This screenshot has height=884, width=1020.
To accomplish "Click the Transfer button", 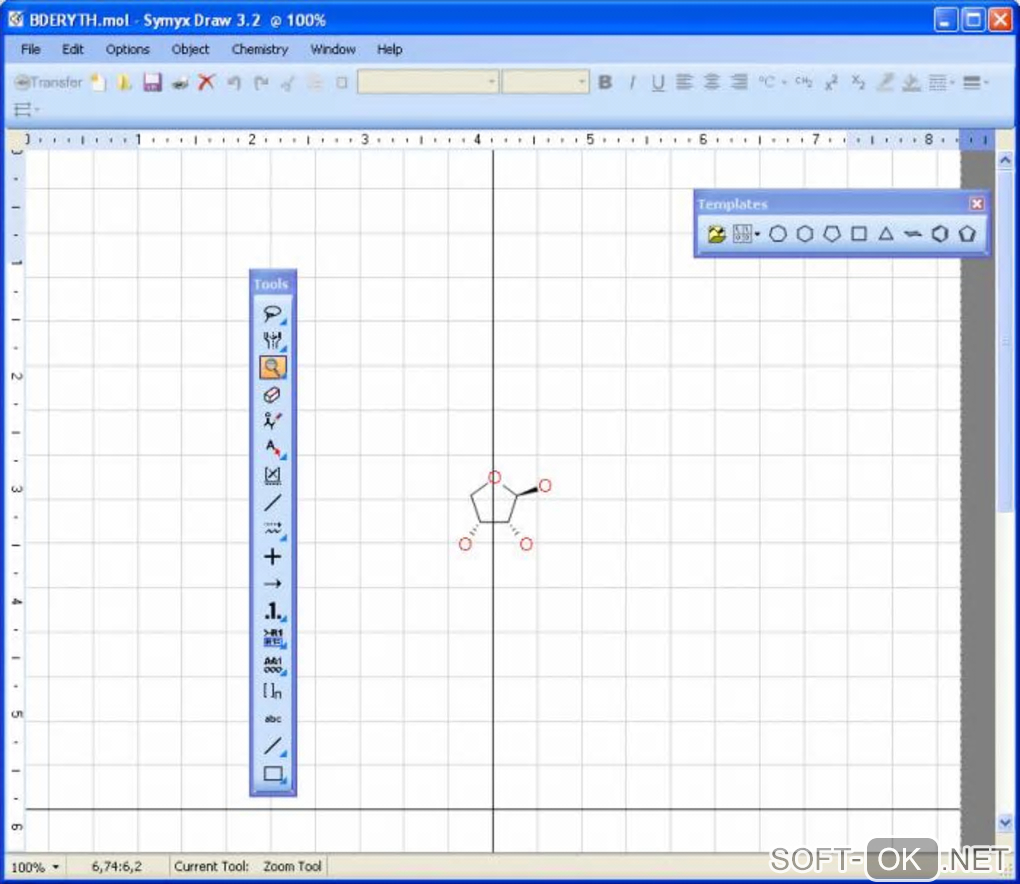I will coord(49,82).
